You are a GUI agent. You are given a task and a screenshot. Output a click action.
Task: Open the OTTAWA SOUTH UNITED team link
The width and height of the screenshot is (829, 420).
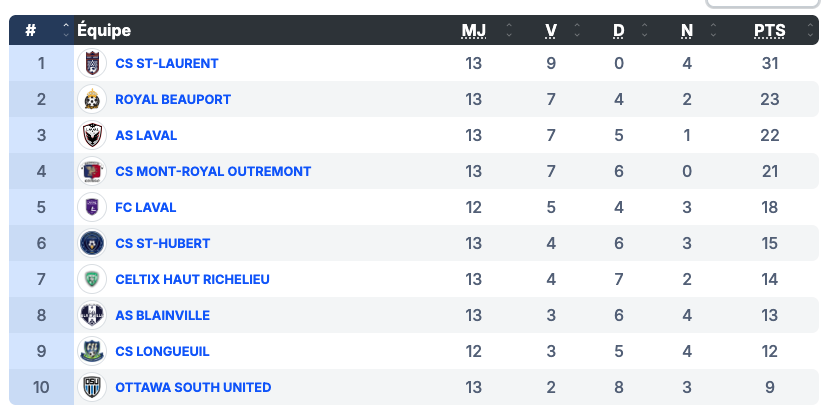(193, 387)
